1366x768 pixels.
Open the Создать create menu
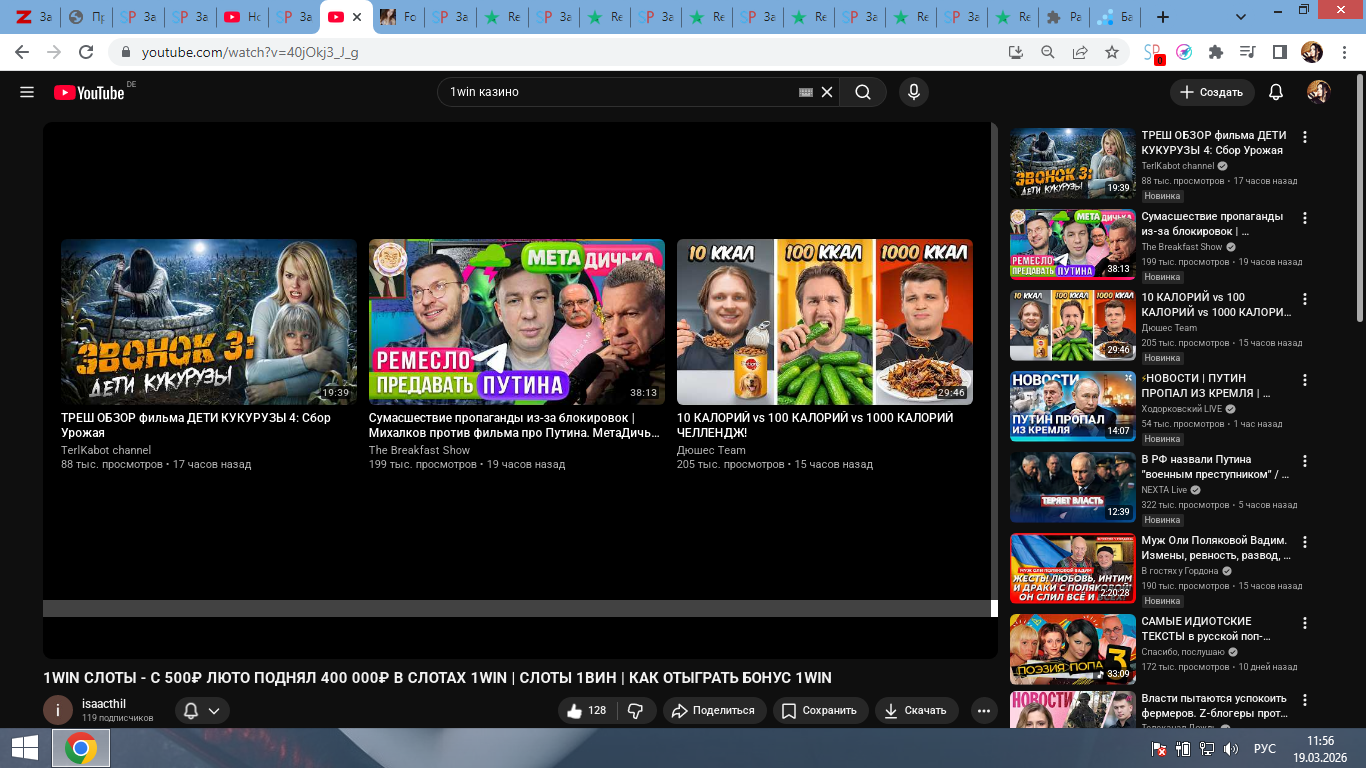1212,92
